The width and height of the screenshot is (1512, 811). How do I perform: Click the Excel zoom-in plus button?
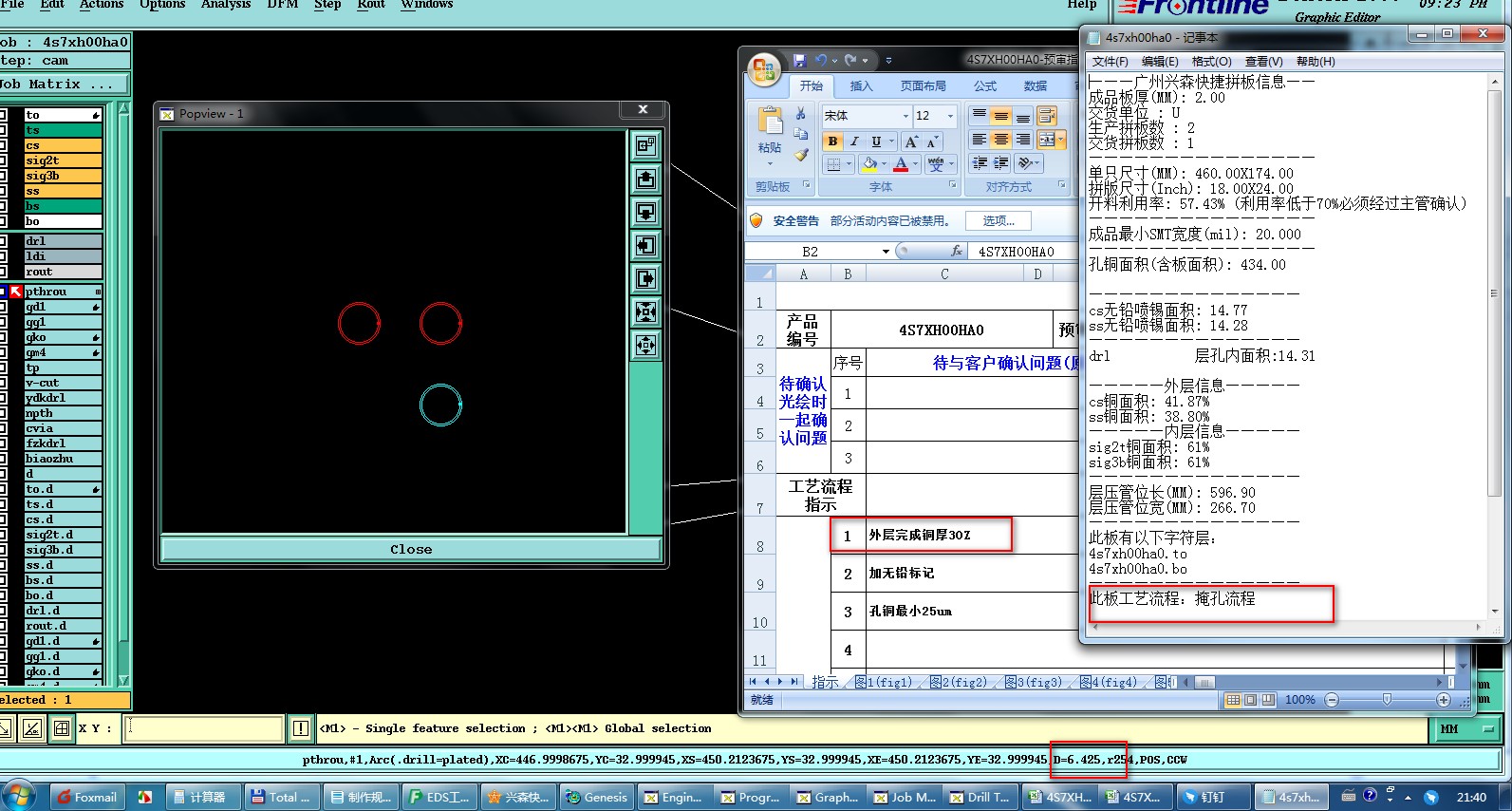coord(1444,700)
